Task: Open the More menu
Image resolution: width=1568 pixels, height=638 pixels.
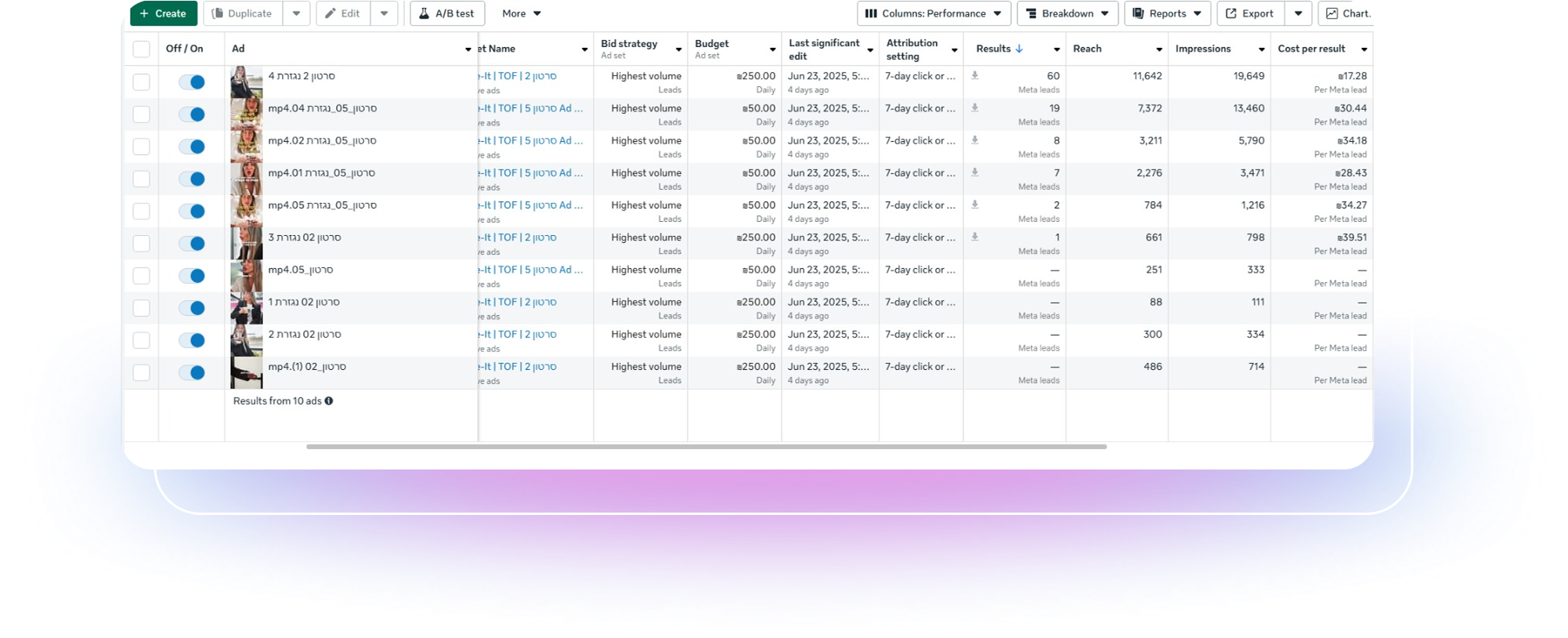Action: [x=522, y=13]
